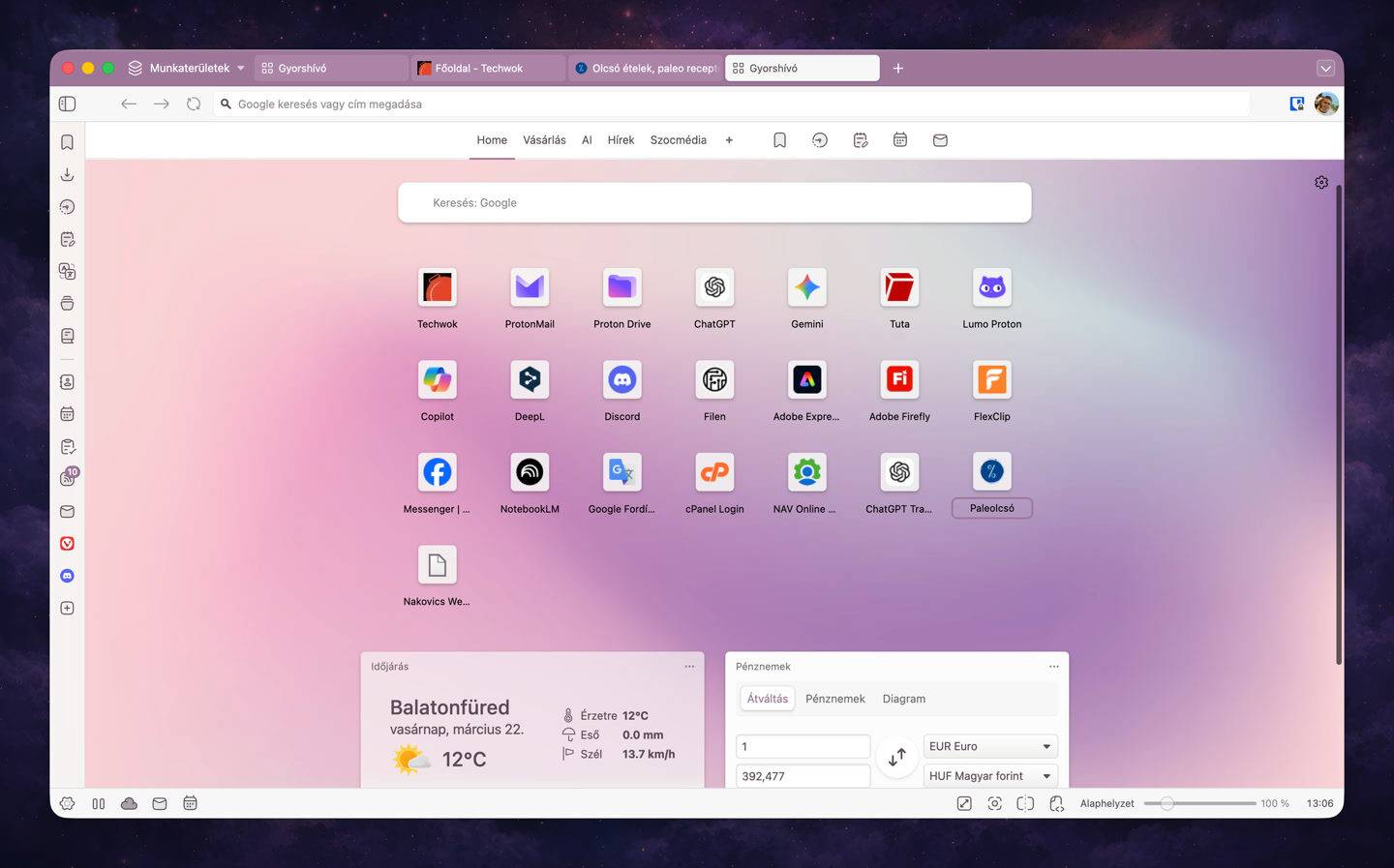The width and height of the screenshot is (1394, 868).
Task: Open the Translate panel in the side panel
Action: pyautogui.click(x=67, y=271)
